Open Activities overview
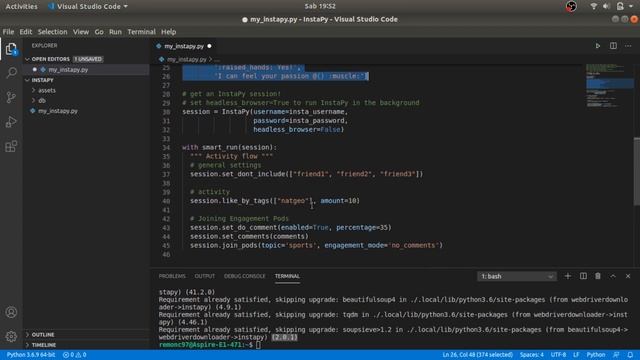 (21, 6)
